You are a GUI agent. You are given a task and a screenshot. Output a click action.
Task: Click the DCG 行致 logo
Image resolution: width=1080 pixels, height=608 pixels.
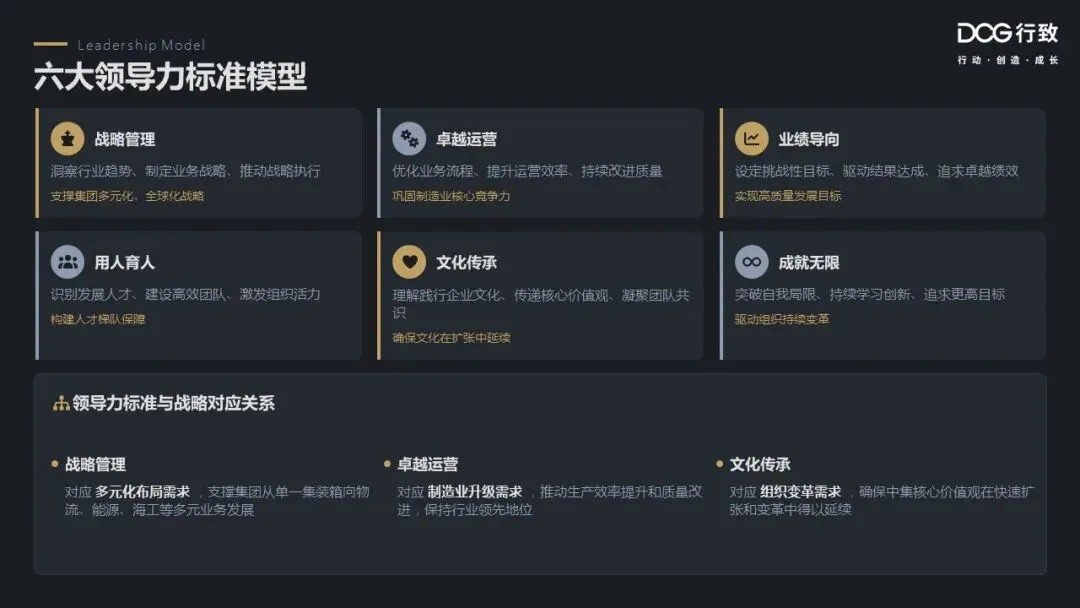tap(1007, 43)
